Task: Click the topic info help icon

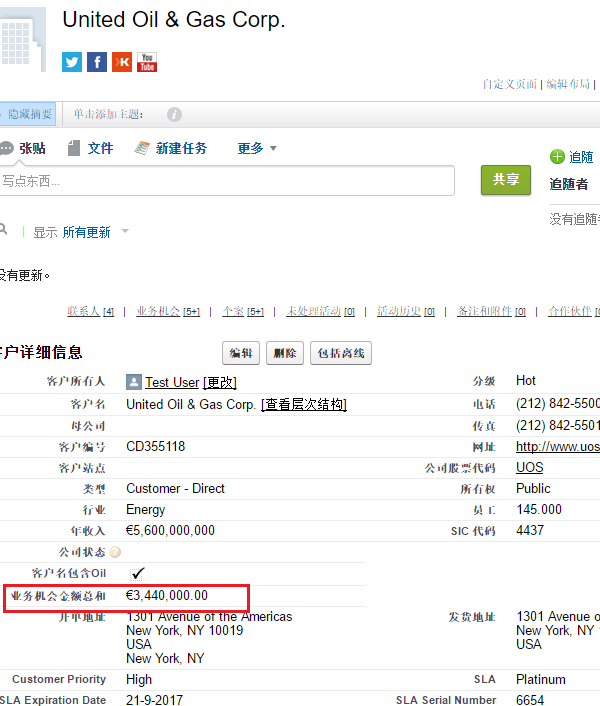Action: 174,114
